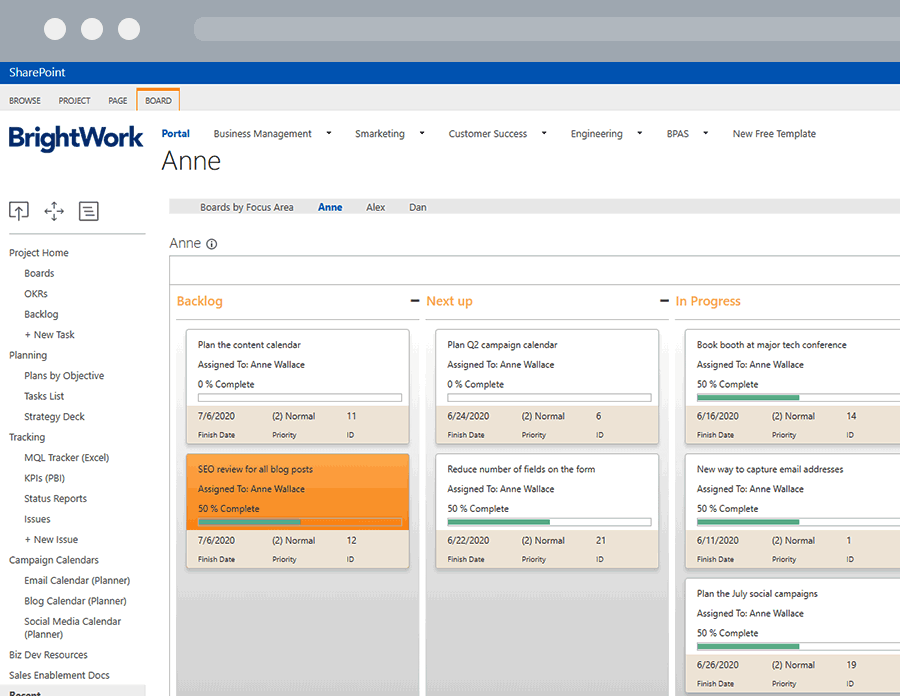
Task: Open OKRs link in sidebar
Action: click(x=36, y=294)
